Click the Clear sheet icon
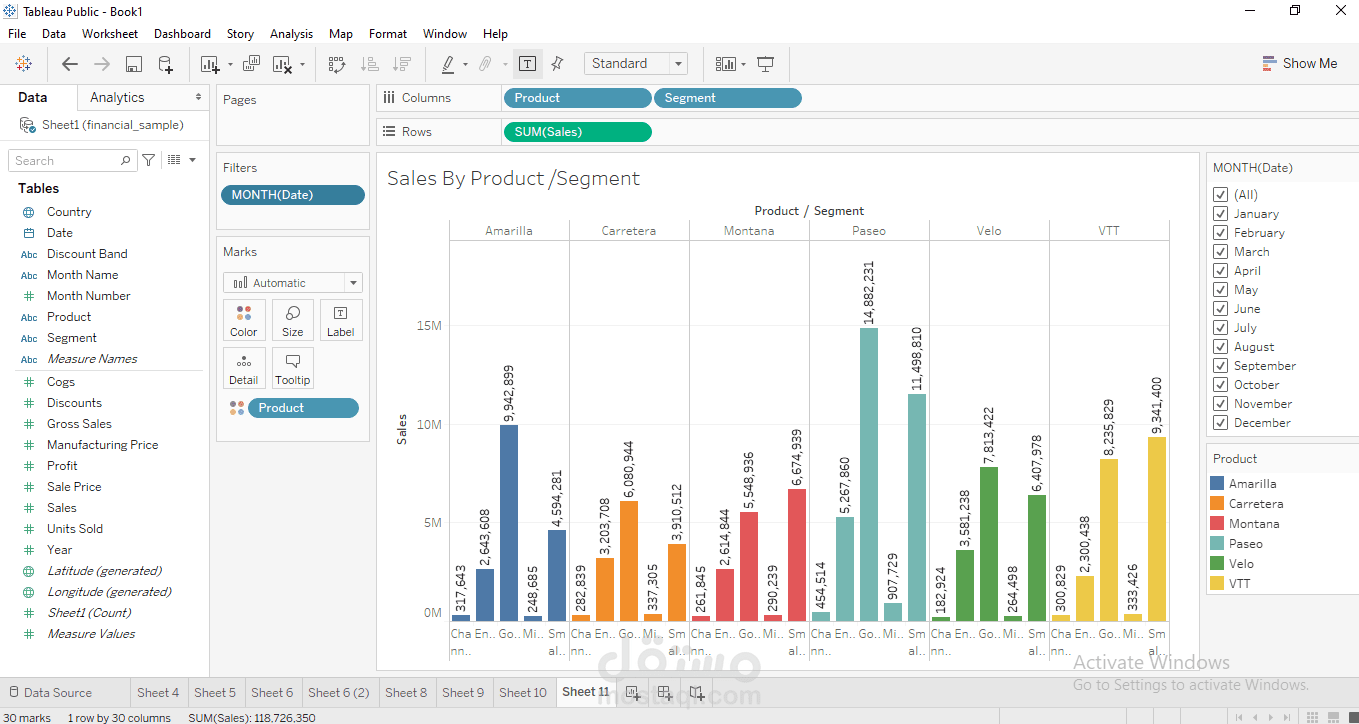Screen dimensions: 1359x724 (x=283, y=64)
